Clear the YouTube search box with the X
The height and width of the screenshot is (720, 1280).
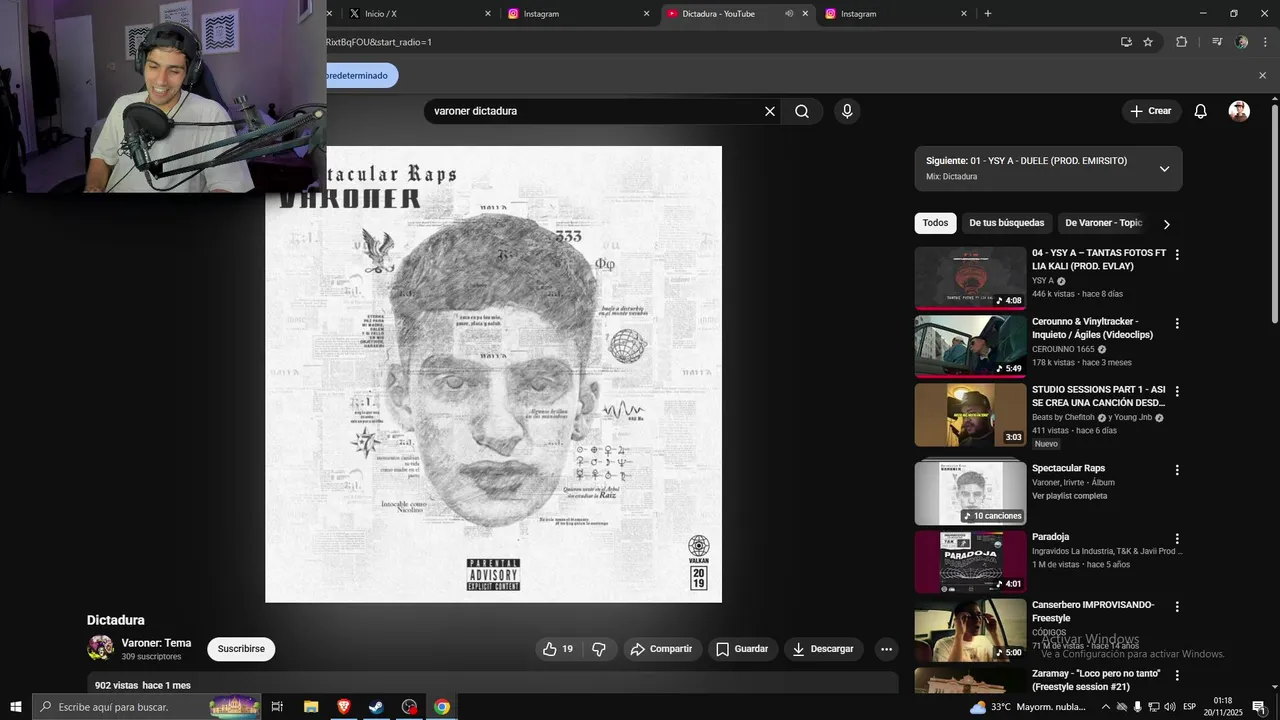pos(770,111)
